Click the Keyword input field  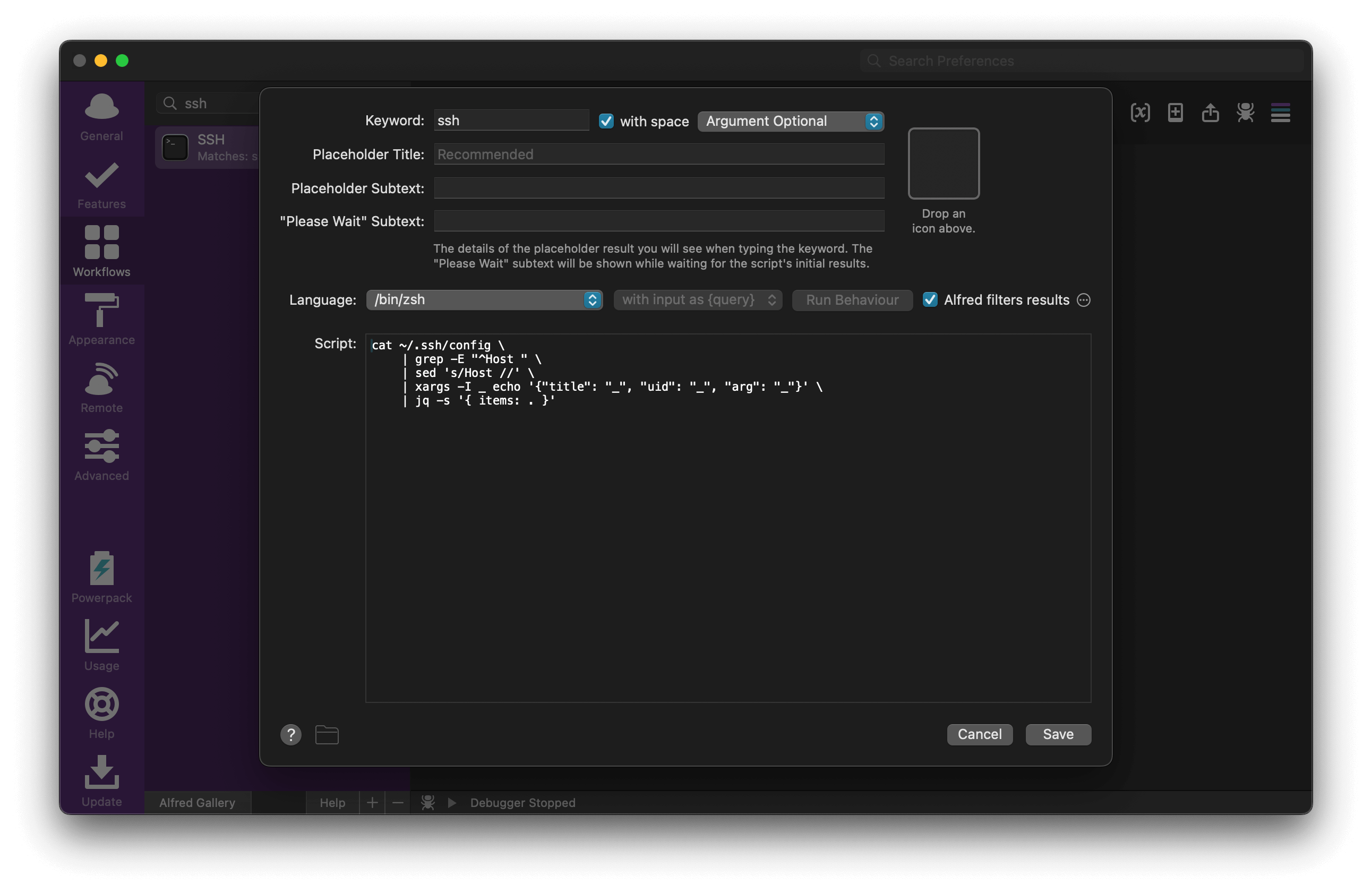pyautogui.click(x=511, y=121)
